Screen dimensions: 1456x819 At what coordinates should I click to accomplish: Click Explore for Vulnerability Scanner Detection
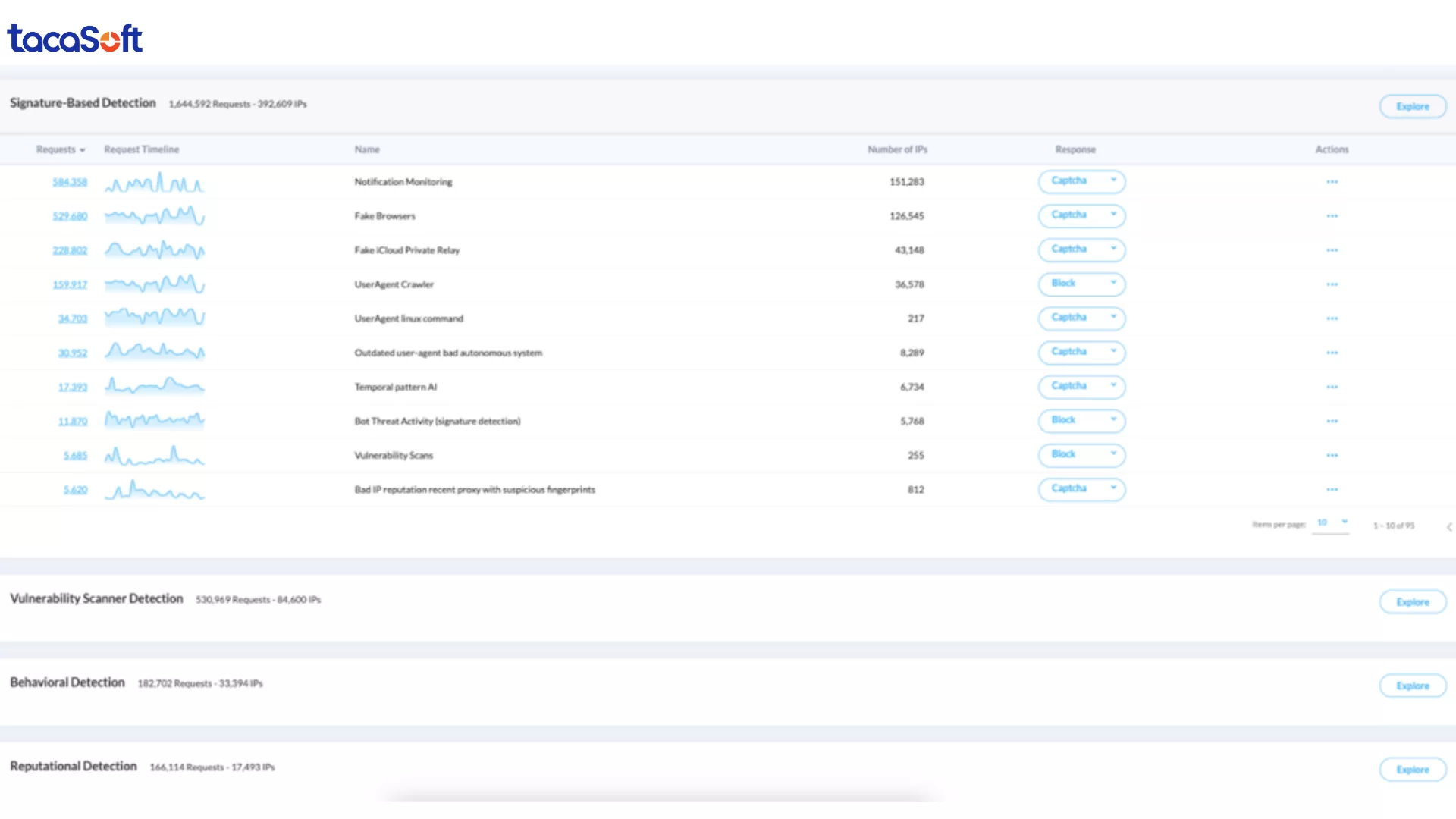[1413, 602]
